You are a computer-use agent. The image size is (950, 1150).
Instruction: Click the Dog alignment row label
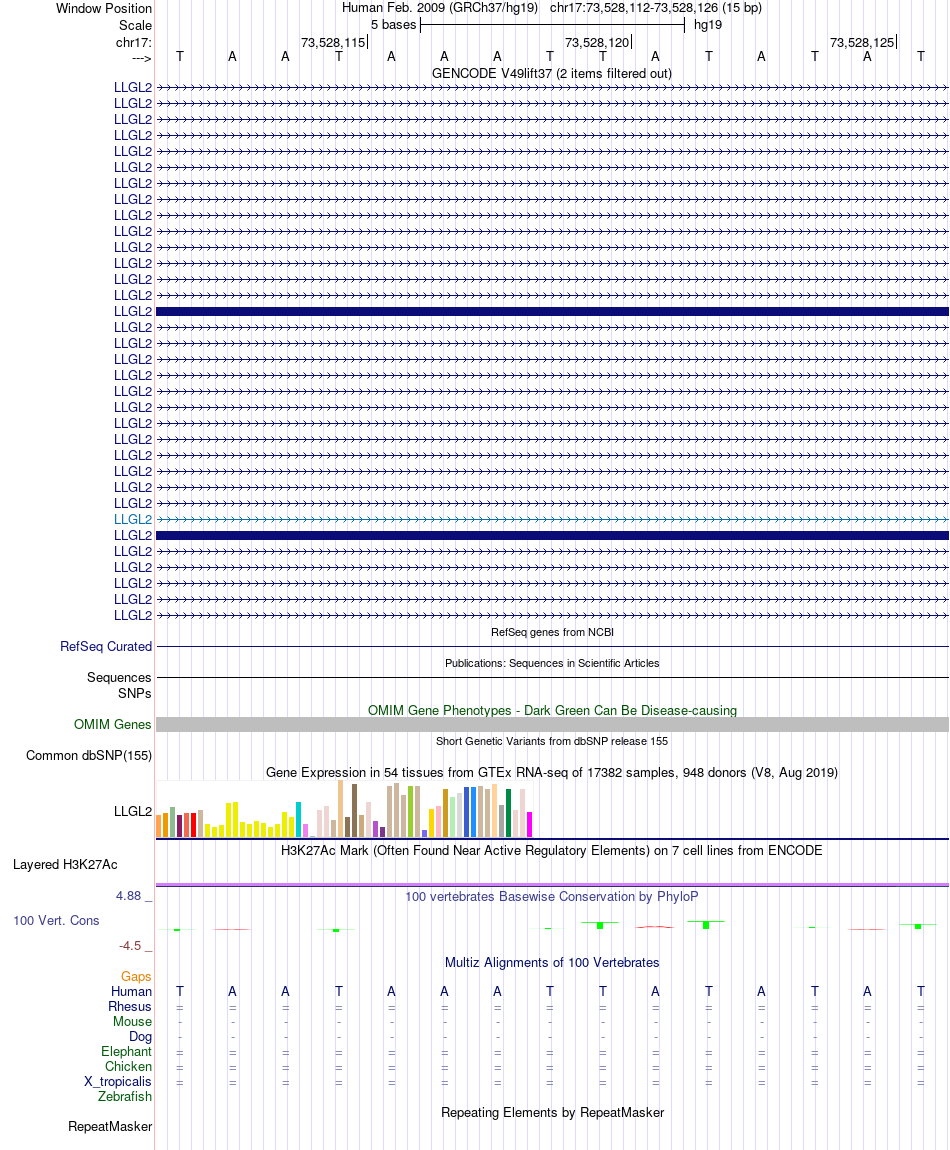tap(140, 1036)
